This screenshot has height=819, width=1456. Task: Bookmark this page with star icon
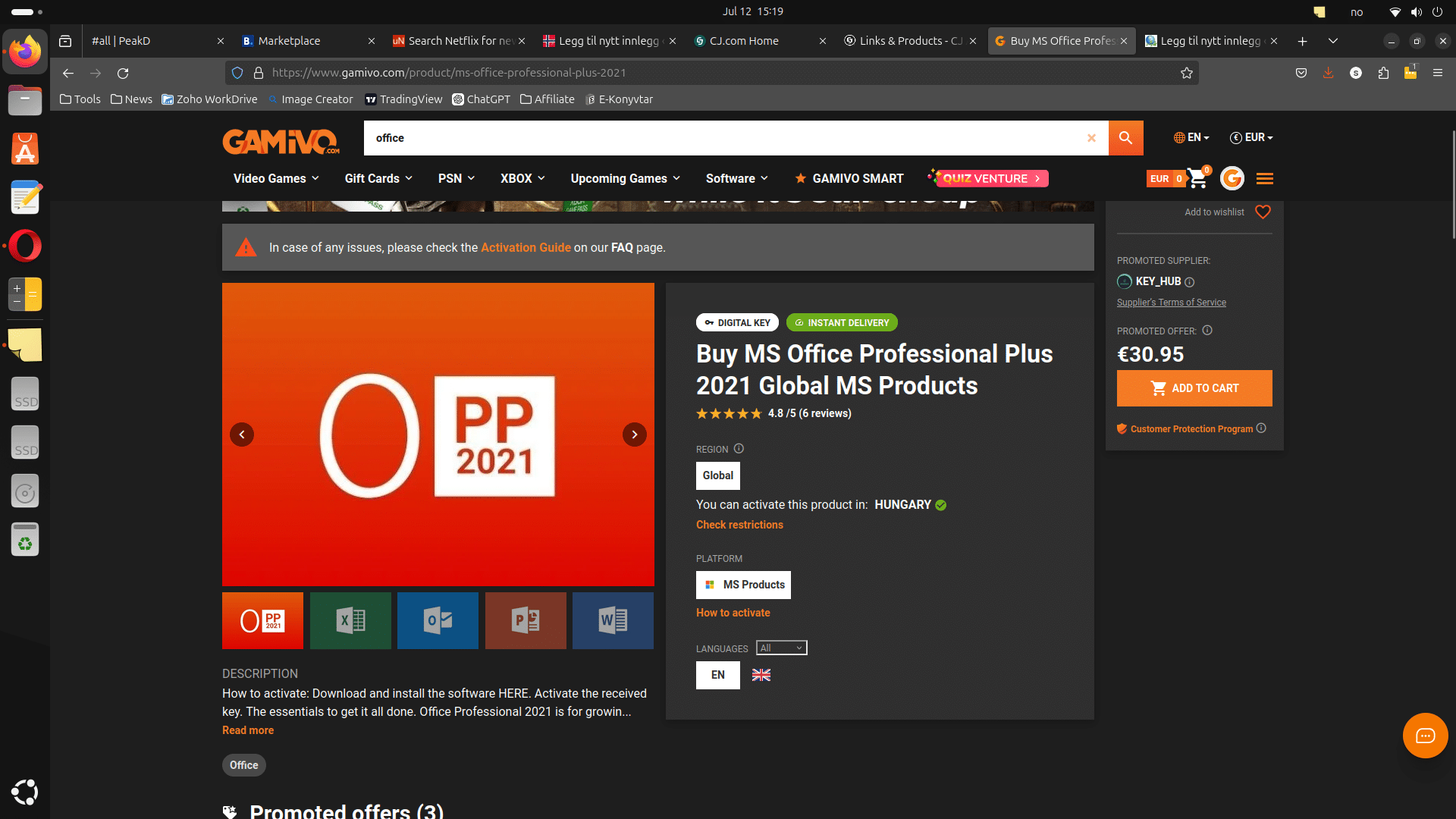coord(1187,73)
